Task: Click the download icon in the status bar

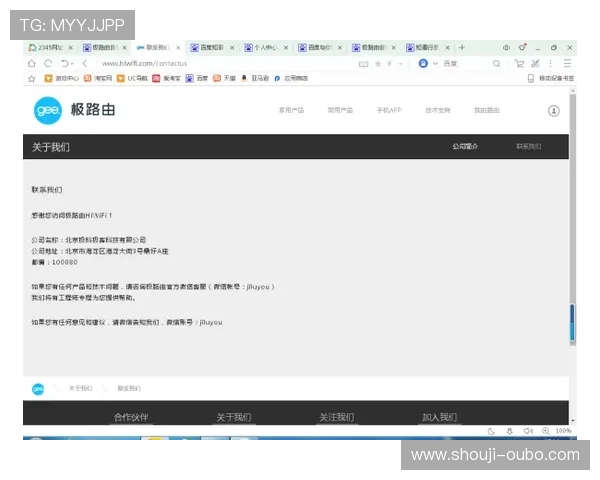Action: (x=510, y=431)
